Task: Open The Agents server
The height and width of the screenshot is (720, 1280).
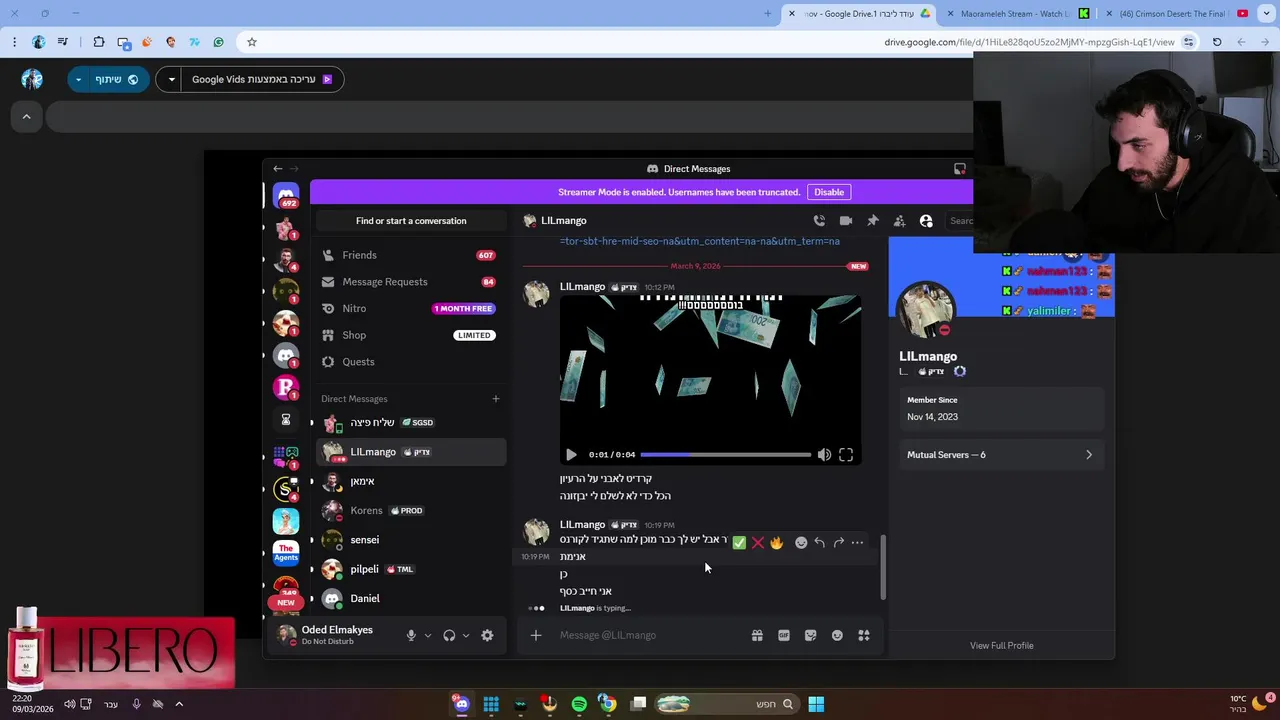Action: (286, 553)
